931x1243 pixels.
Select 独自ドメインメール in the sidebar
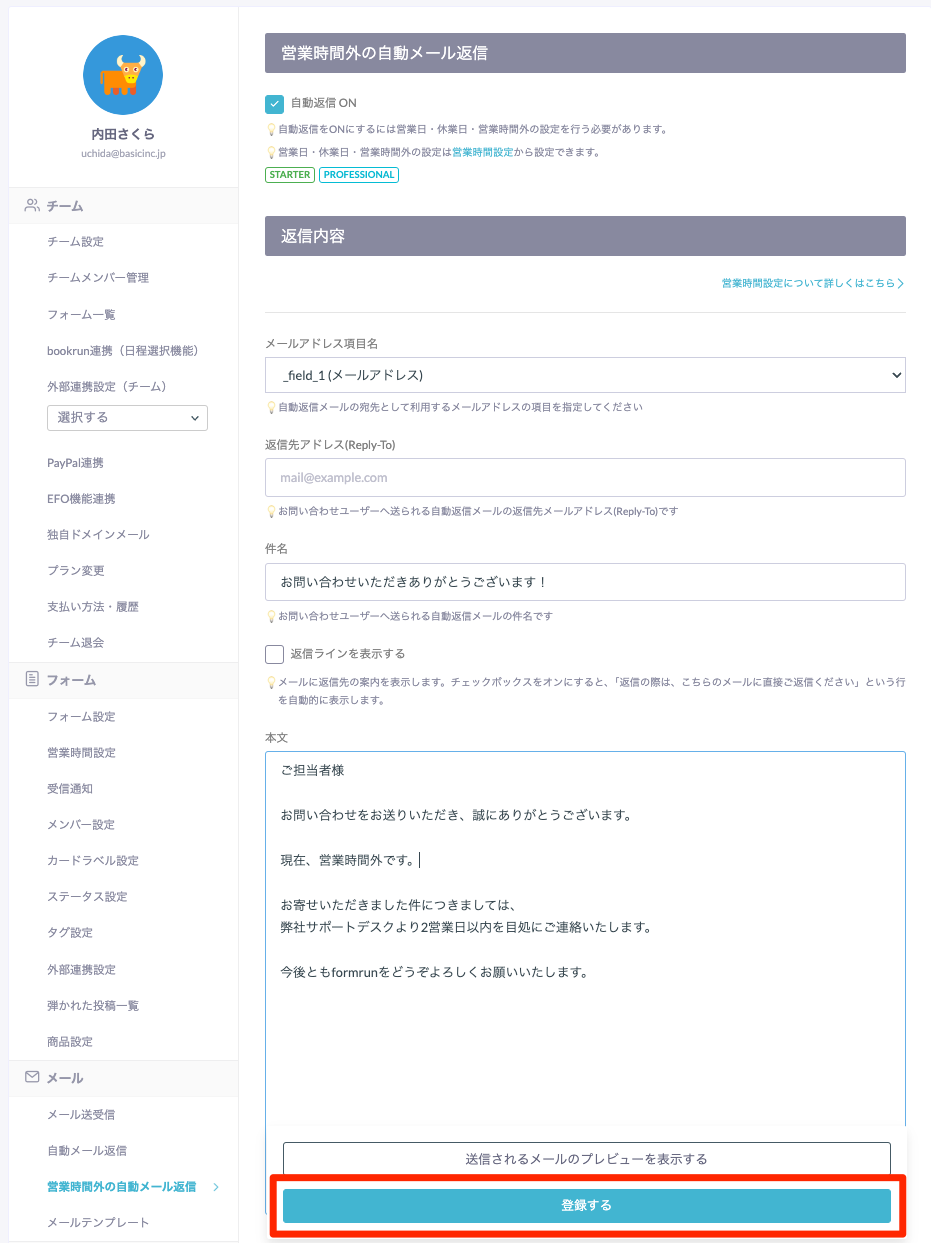point(98,535)
